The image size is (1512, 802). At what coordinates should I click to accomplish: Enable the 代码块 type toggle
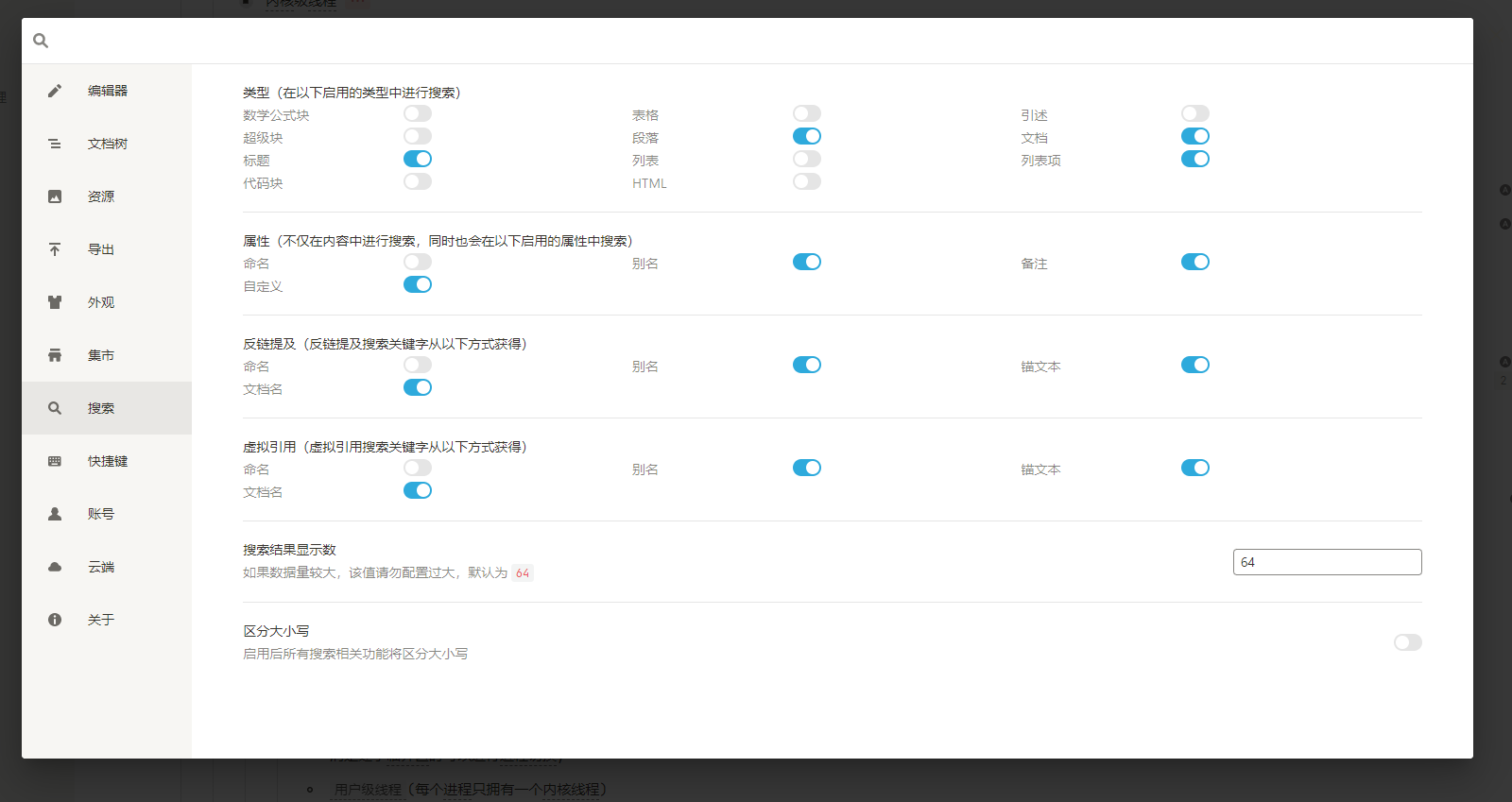(418, 181)
